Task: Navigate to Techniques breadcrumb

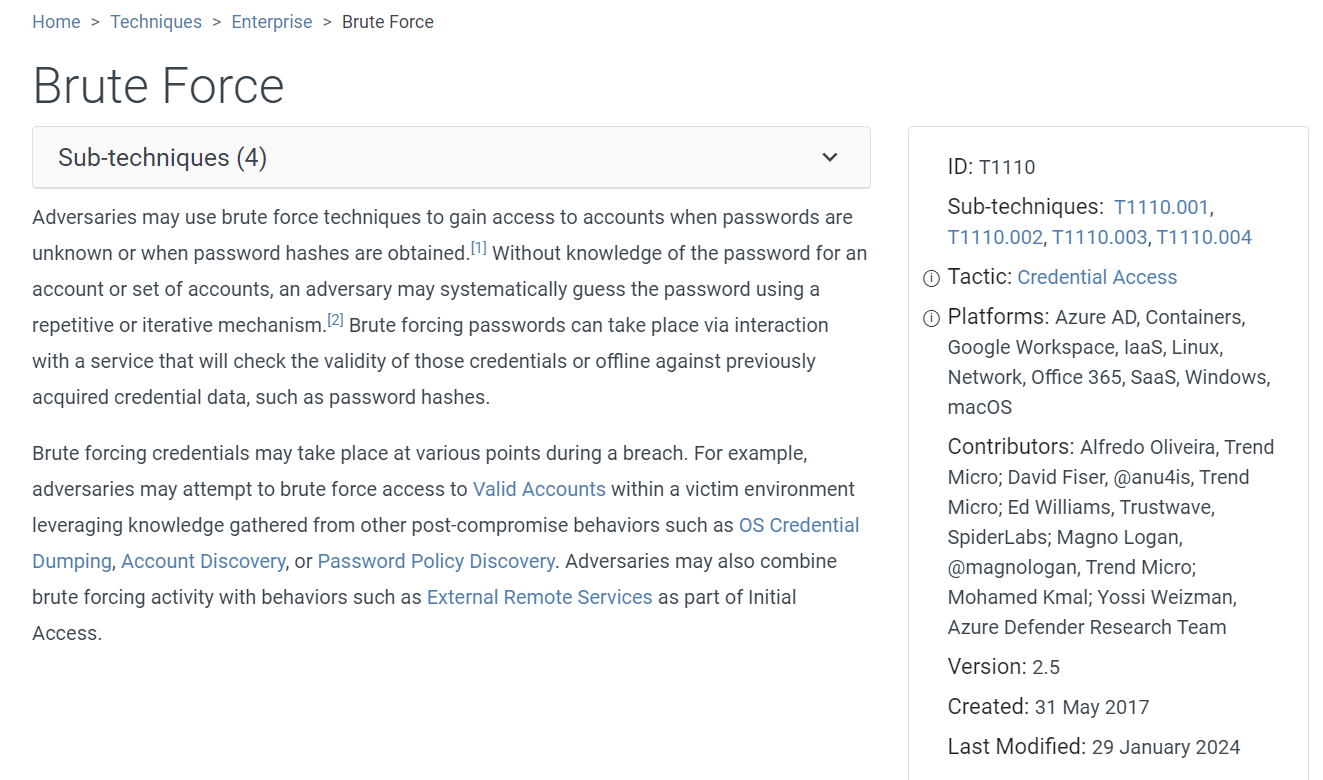Action: [156, 22]
